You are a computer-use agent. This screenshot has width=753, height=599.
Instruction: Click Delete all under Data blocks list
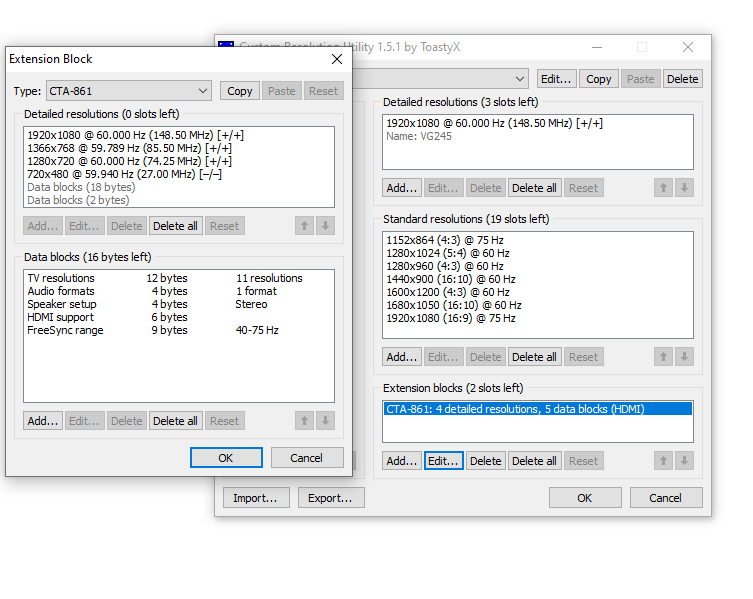(176, 421)
